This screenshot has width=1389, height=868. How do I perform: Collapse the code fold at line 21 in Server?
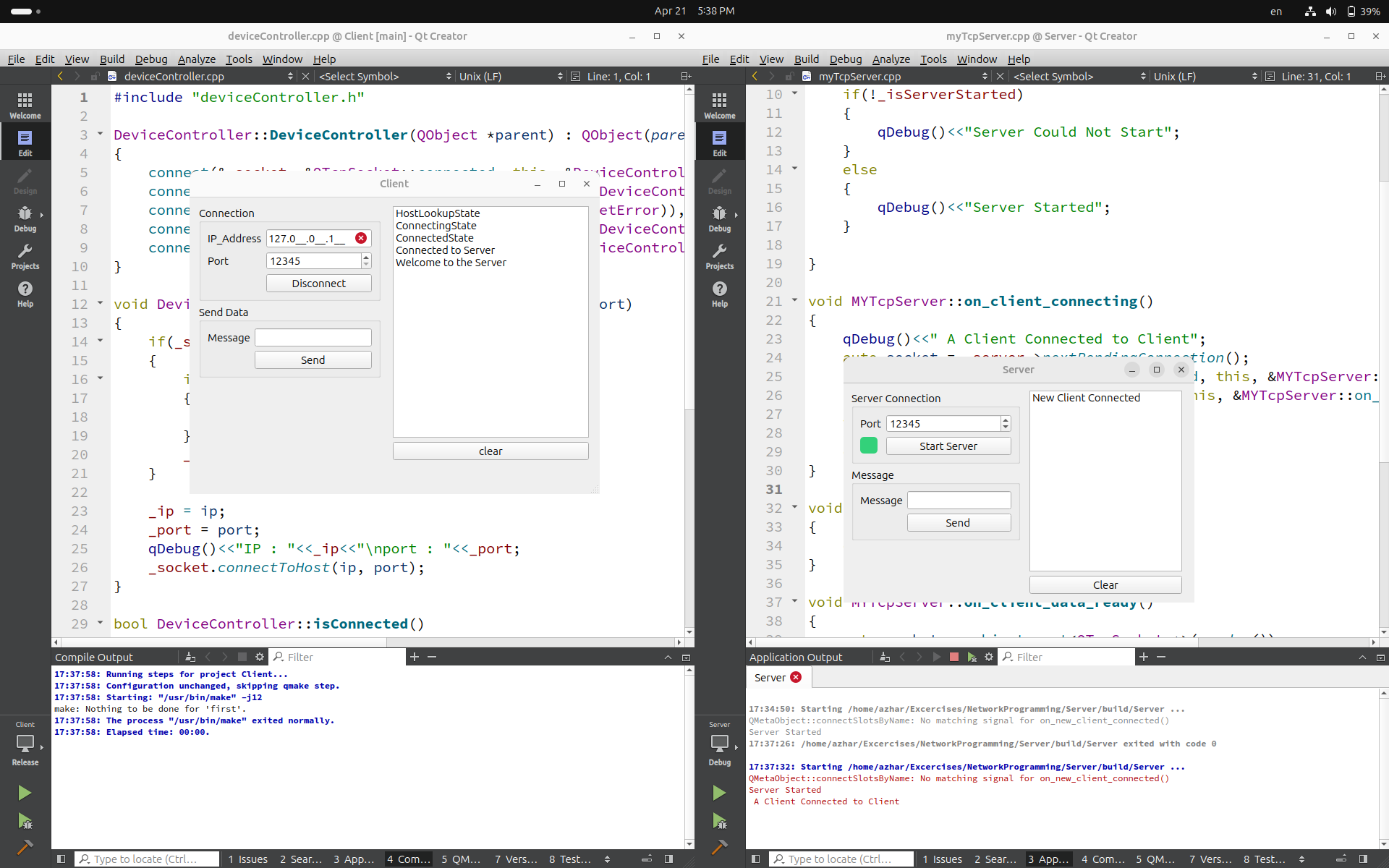pyautogui.click(x=794, y=300)
